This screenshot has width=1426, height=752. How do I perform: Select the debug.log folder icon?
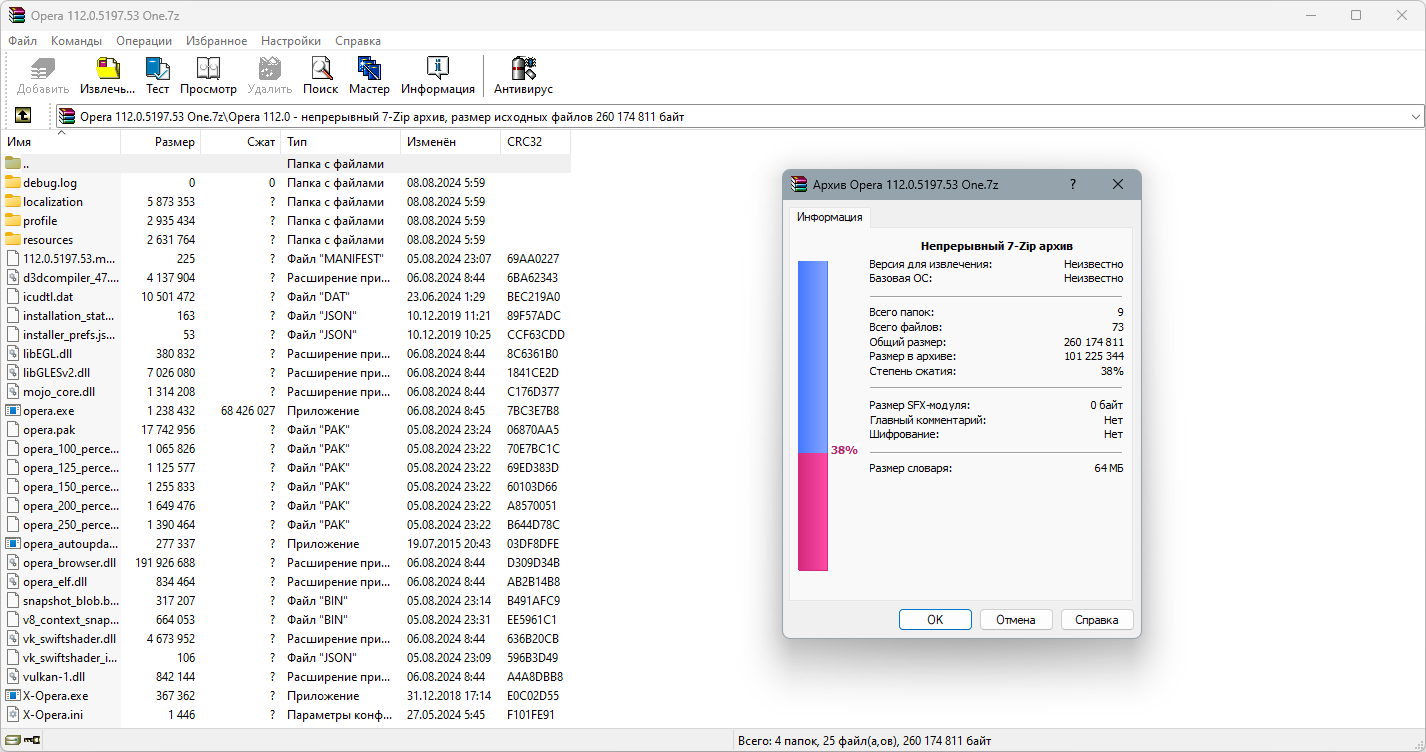point(13,183)
